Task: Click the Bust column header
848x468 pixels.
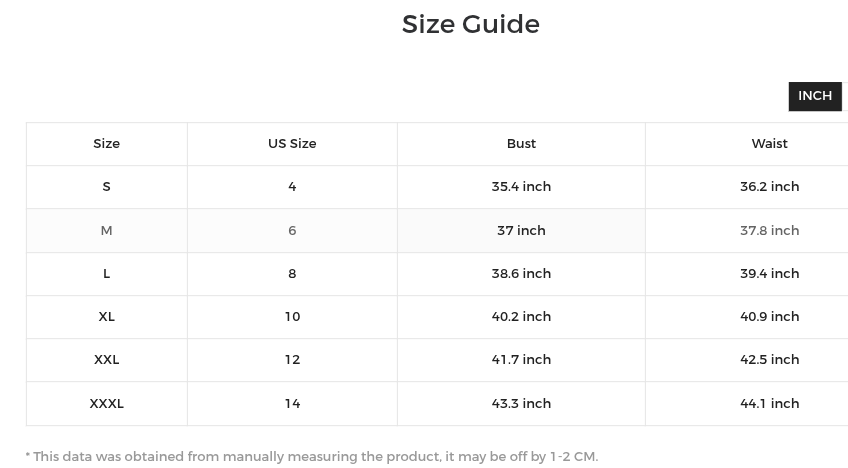Action: point(521,144)
